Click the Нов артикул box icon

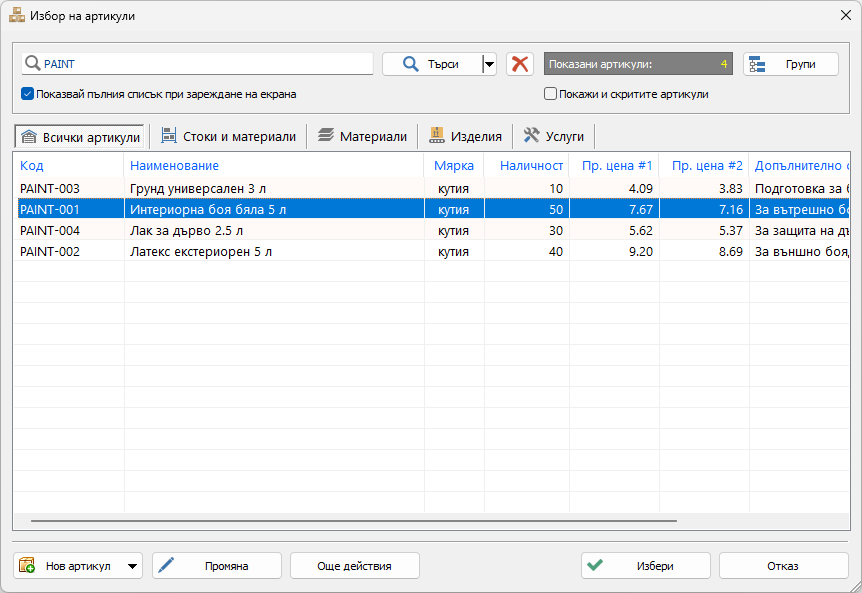pos(27,565)
